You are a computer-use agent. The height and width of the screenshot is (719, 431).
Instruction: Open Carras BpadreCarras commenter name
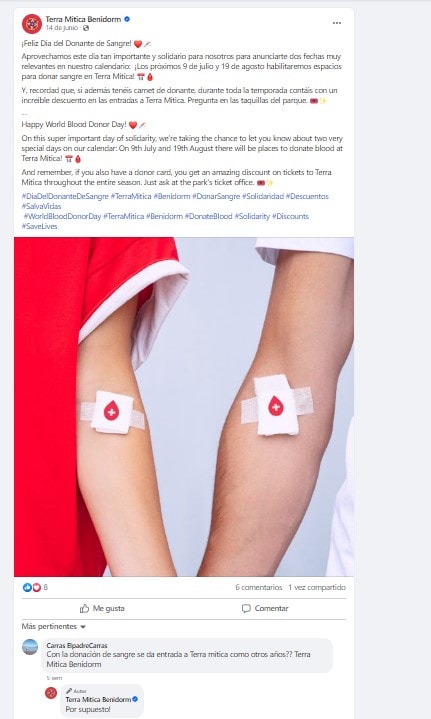(77, 645)
